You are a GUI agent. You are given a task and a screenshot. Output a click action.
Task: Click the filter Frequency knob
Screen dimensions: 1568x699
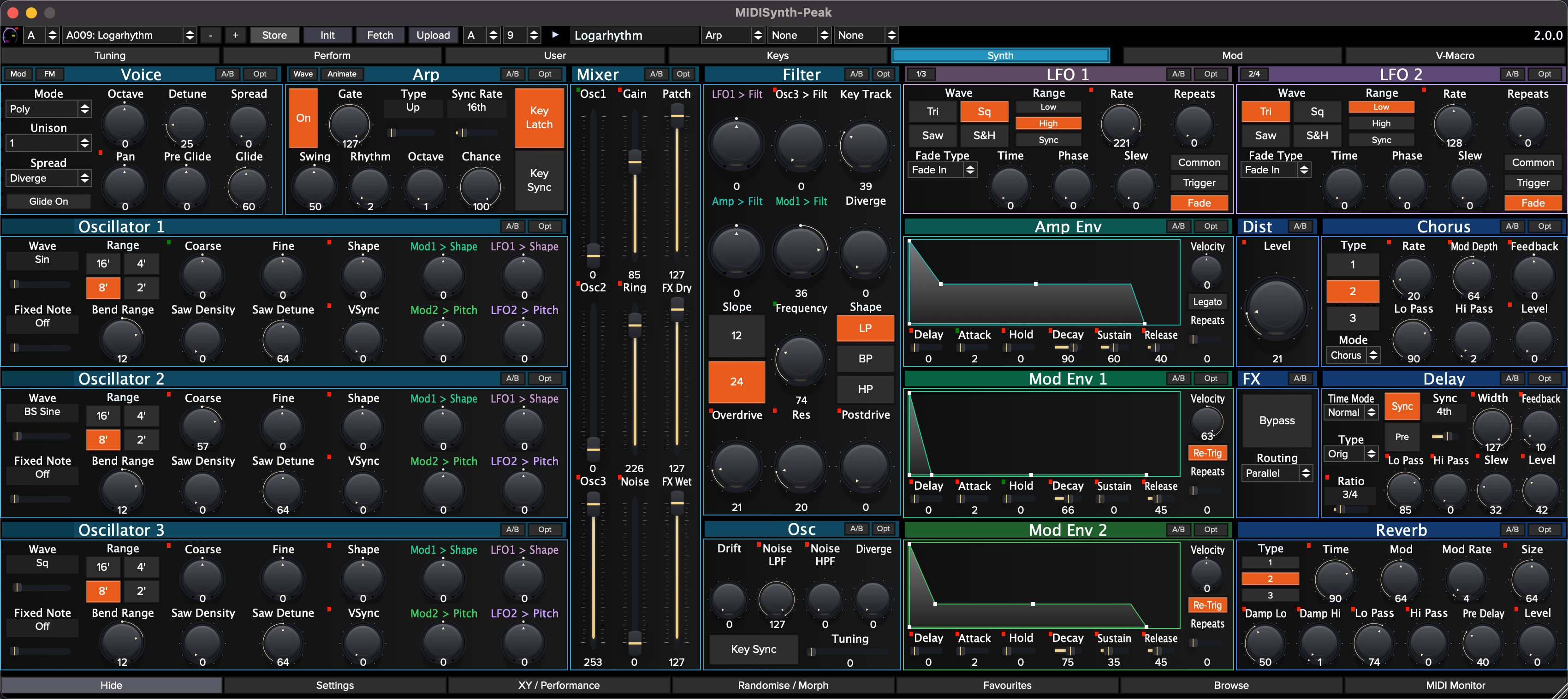(801, 358)
